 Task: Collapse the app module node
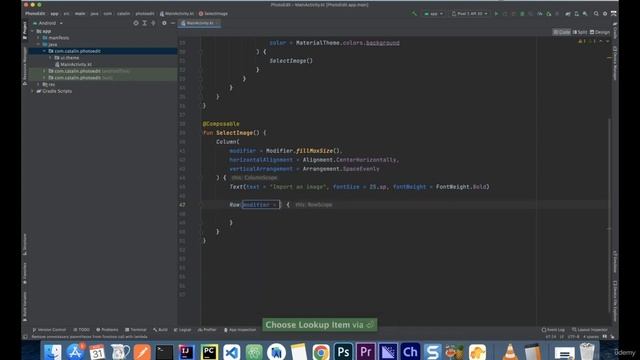33,31
